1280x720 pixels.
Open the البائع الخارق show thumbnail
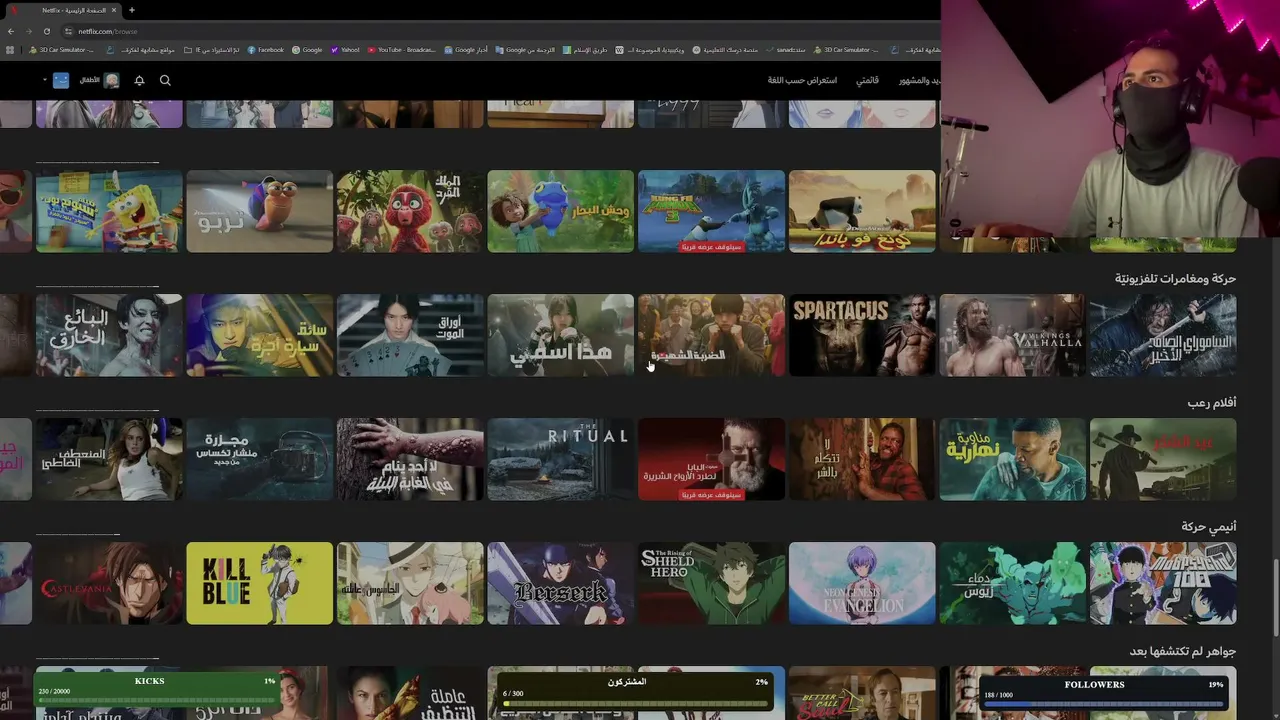(109, 335)
